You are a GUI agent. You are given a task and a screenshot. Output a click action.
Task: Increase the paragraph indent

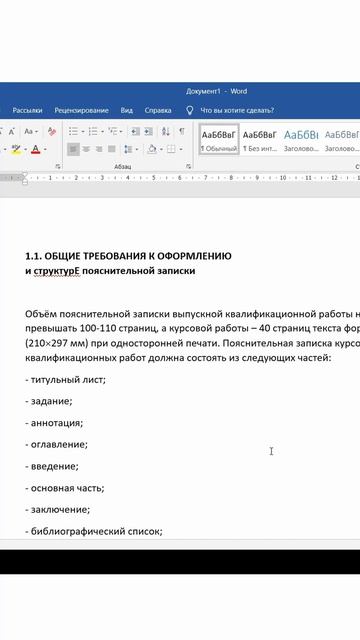148,131
